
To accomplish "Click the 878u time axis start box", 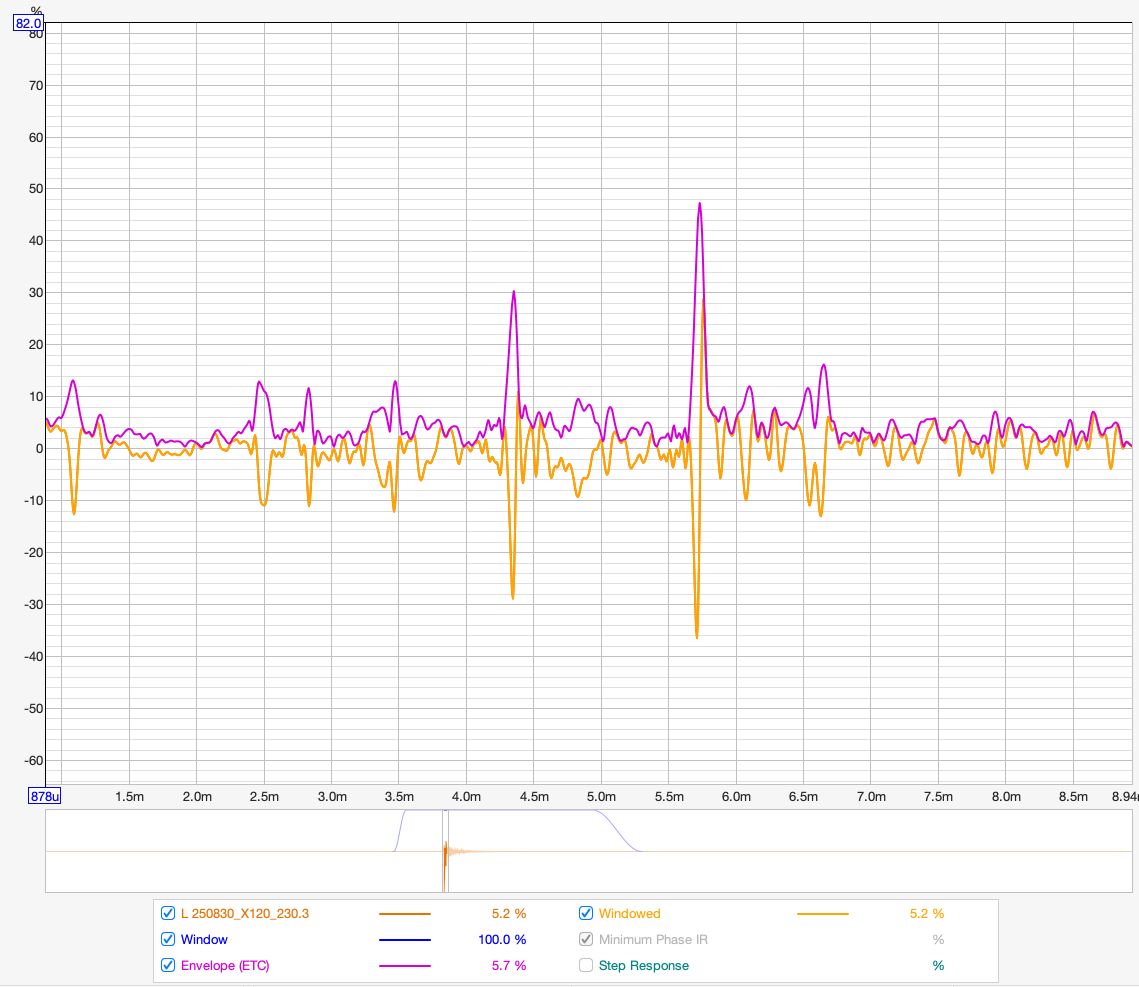I will (x=45, y=796).
